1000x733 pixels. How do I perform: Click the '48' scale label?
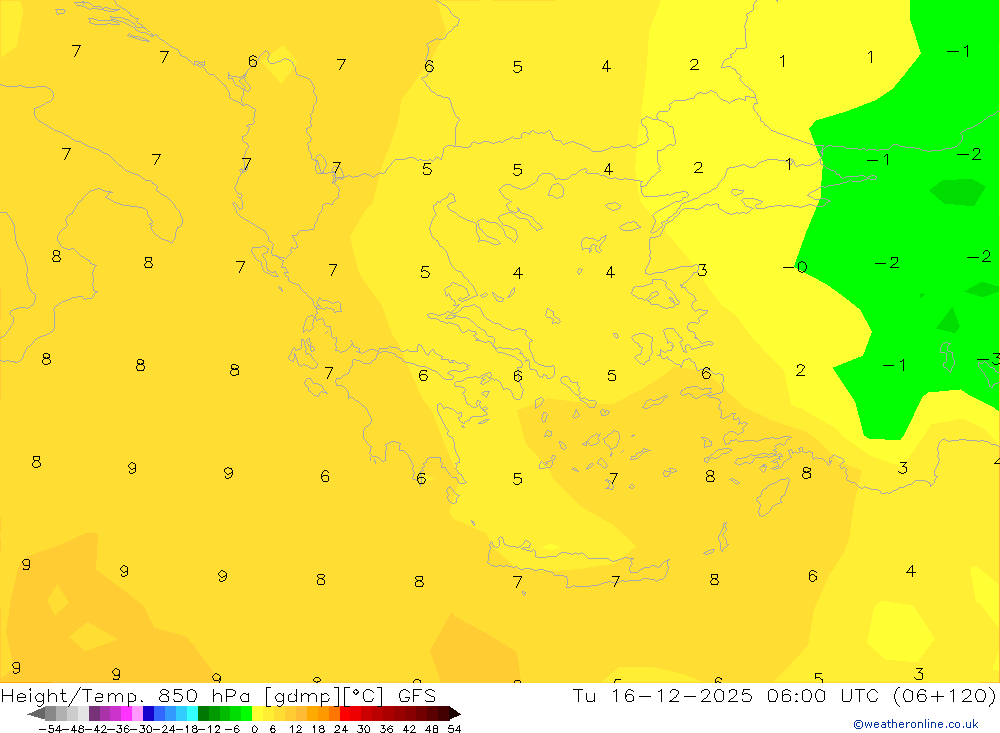point(432,729)
